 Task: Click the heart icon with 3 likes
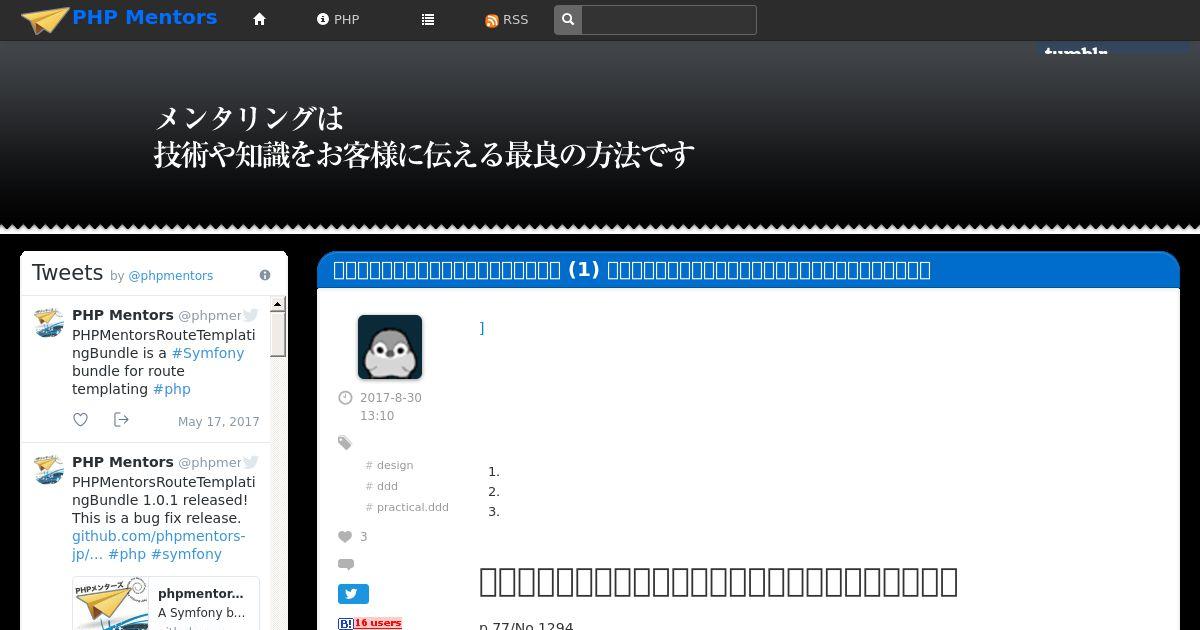click(x=345, y=537)
